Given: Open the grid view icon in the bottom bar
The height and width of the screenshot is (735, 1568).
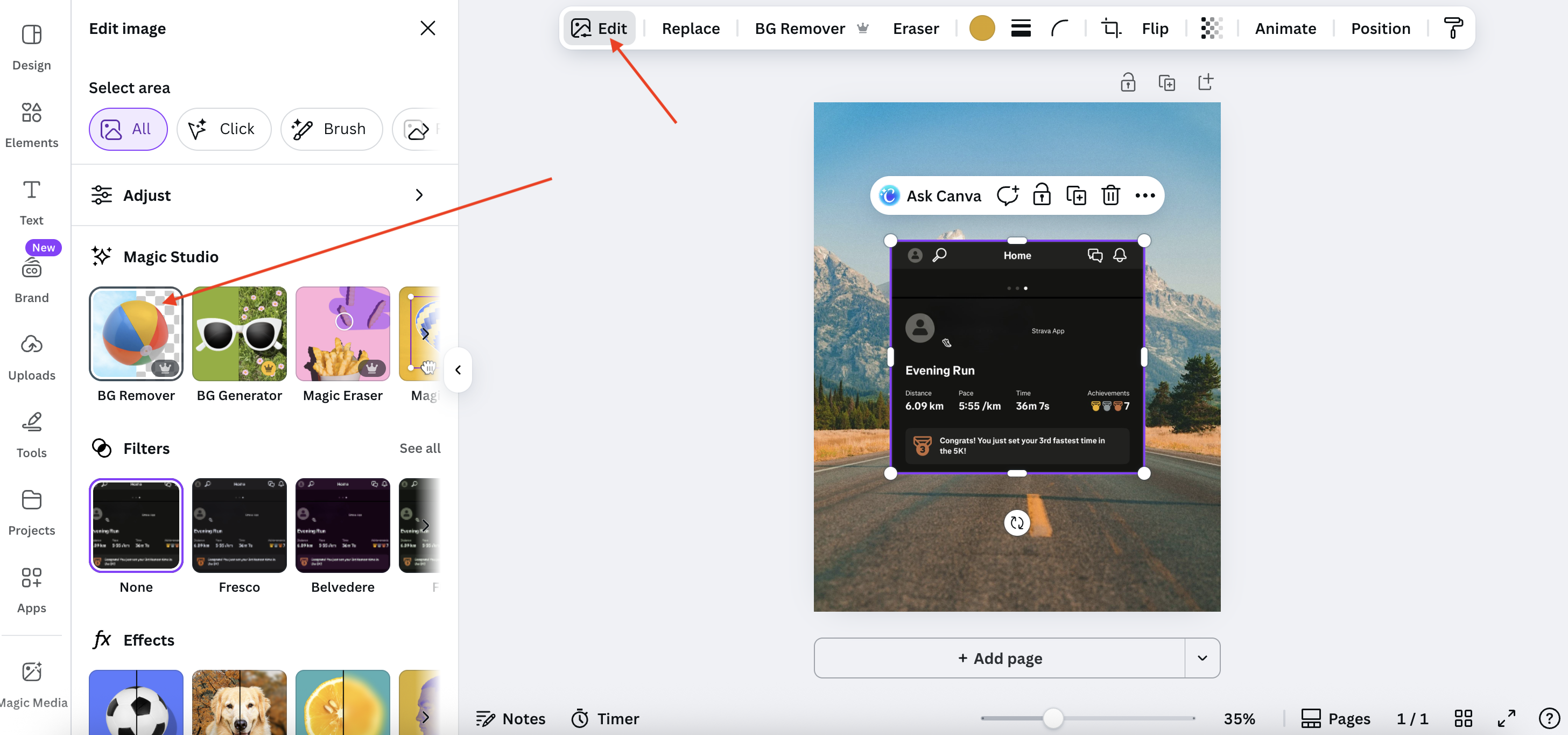Looking at the screenshot, I should [1463, 718].
